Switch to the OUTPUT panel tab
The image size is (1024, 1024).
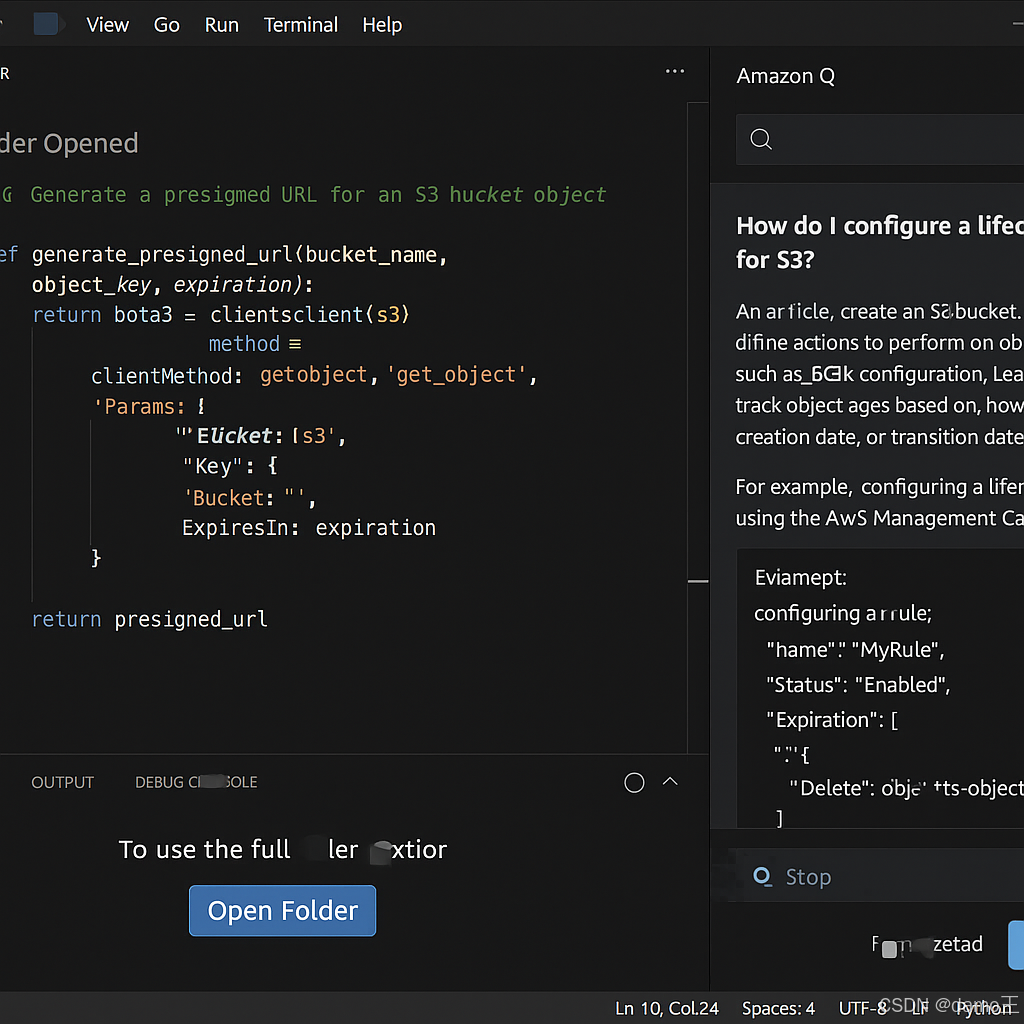click(63, 782)
